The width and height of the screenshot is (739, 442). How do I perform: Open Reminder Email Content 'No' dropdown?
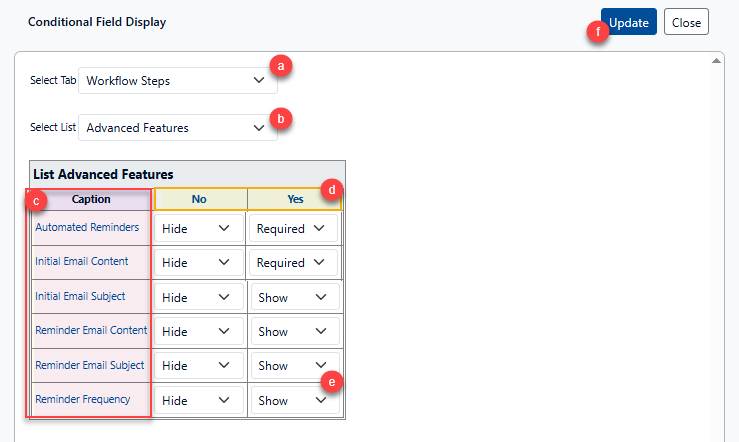coord(198,331)
